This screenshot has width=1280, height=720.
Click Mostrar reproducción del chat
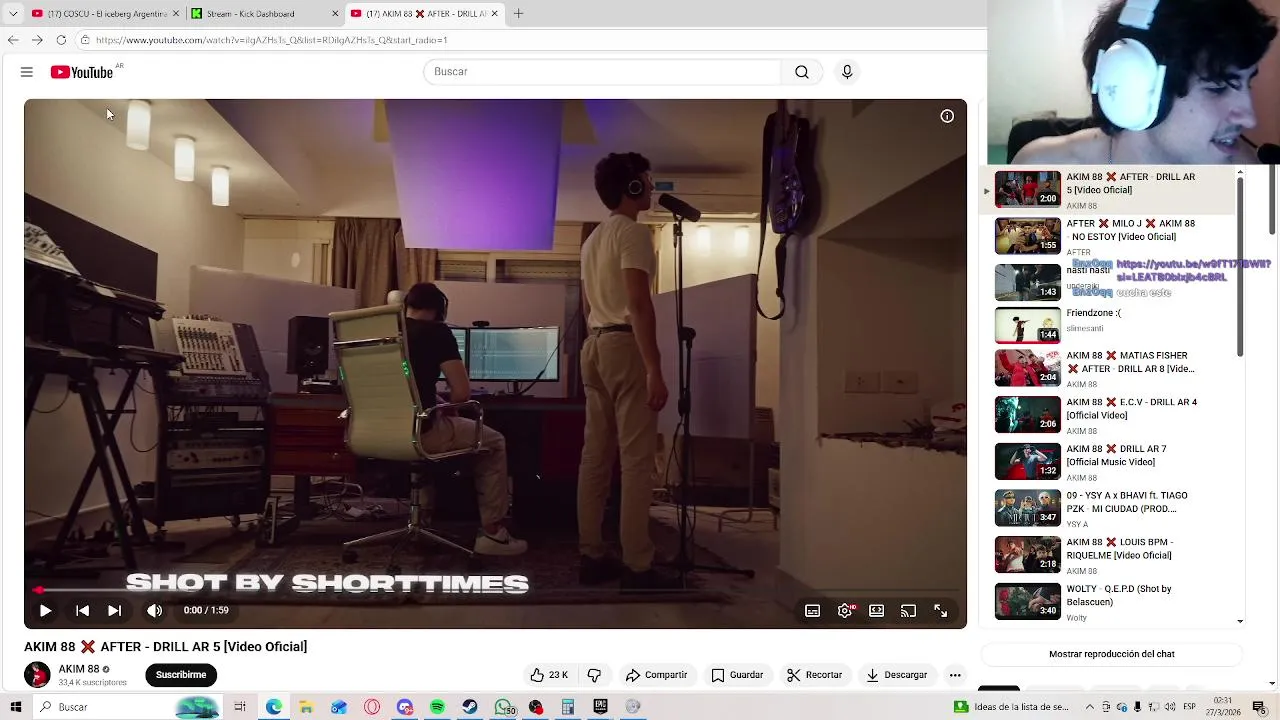click(x=1111, y=654)
